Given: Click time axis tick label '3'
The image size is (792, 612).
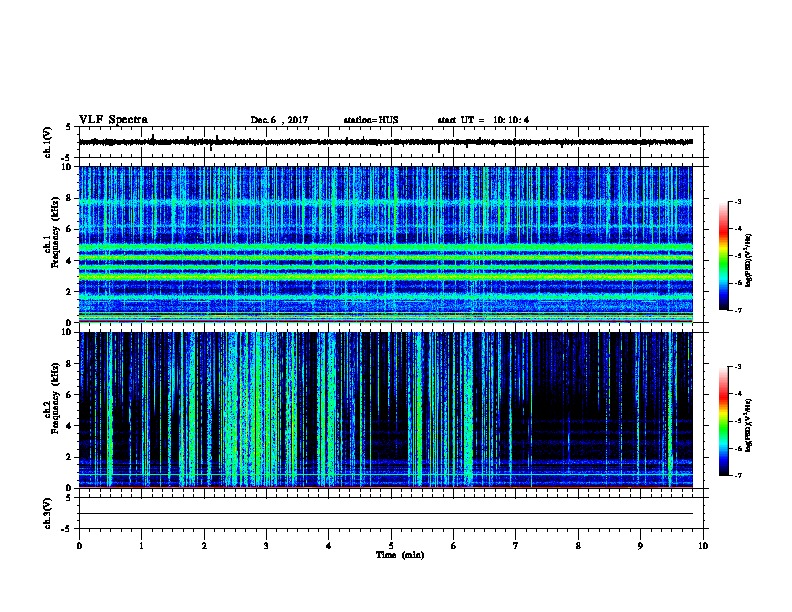Looking at the screenshot, I should [266, 546].
